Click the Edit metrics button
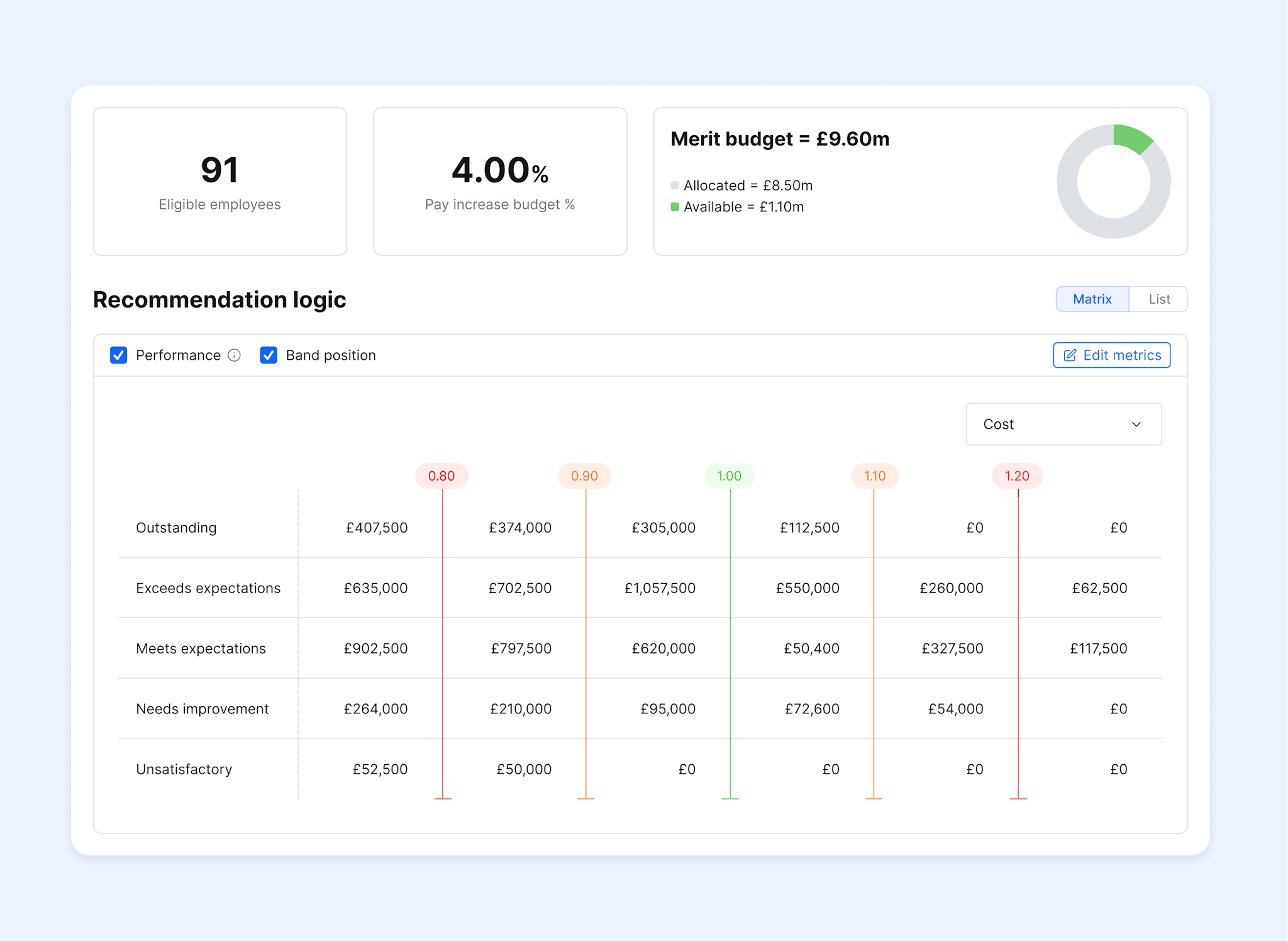Viewport: 1288px width, 941px height. (x=1111, y=355)
